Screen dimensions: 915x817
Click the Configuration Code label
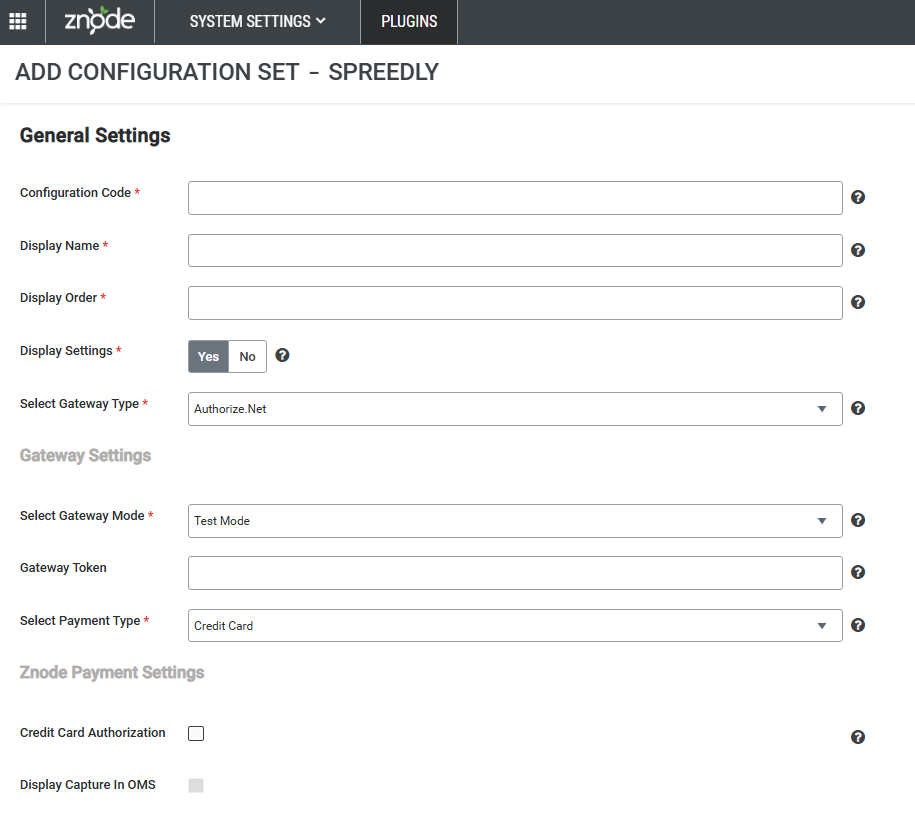click(x=75, y=193)
